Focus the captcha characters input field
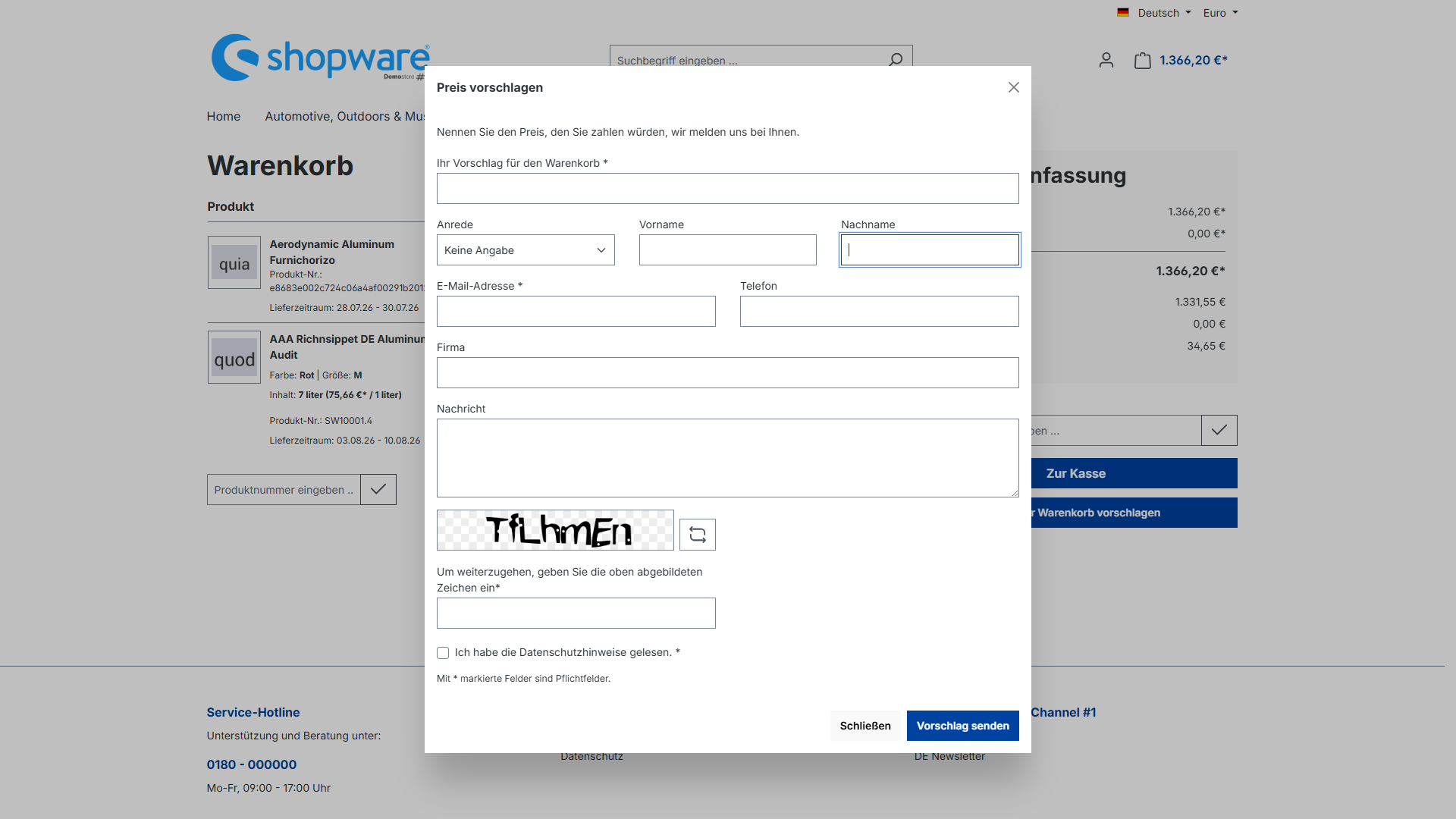This screenshot has height=819, width=1456. coord(576,613)
